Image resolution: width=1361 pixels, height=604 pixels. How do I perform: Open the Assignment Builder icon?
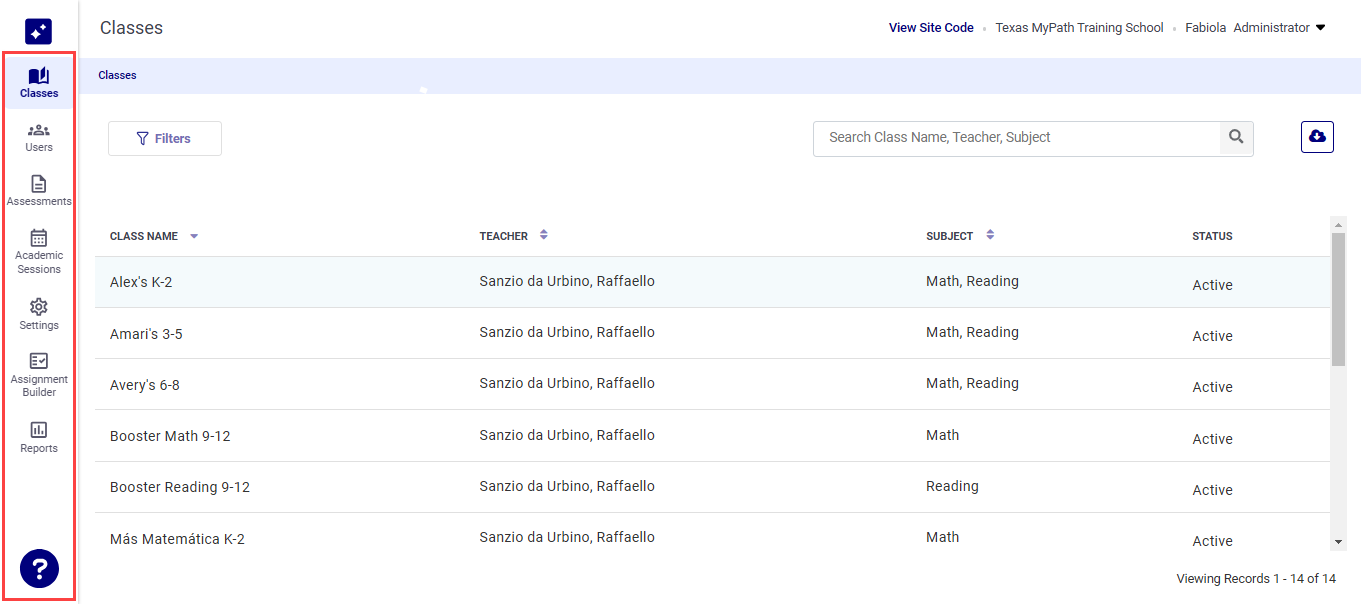pyautogui.click(x=39, y=361)
